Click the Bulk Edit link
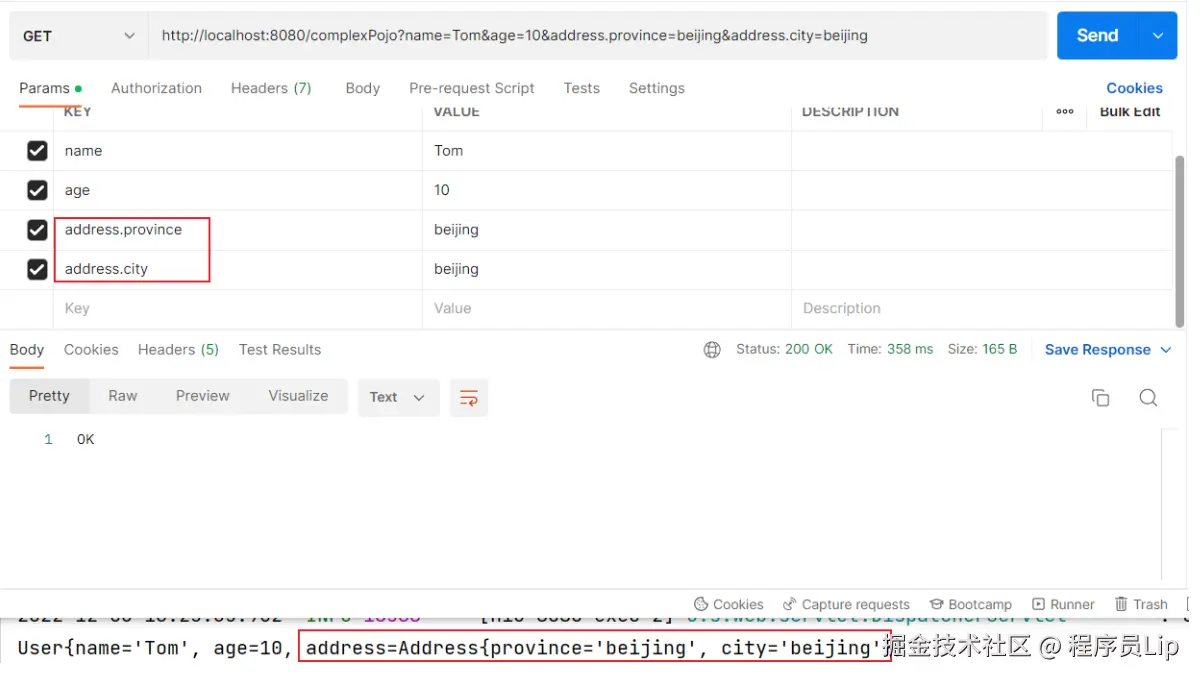This screenshot has height=681, width=1200. tap(1130, 112)
